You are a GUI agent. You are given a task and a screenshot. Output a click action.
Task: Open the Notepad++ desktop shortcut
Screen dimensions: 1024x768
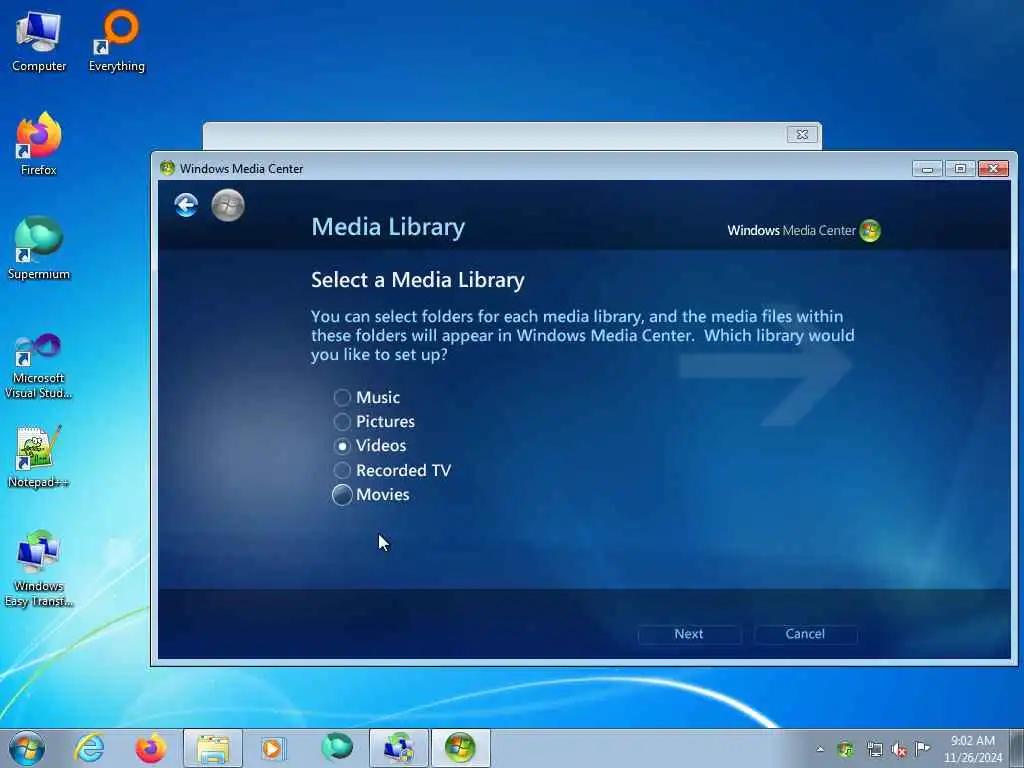coord(39,457)
